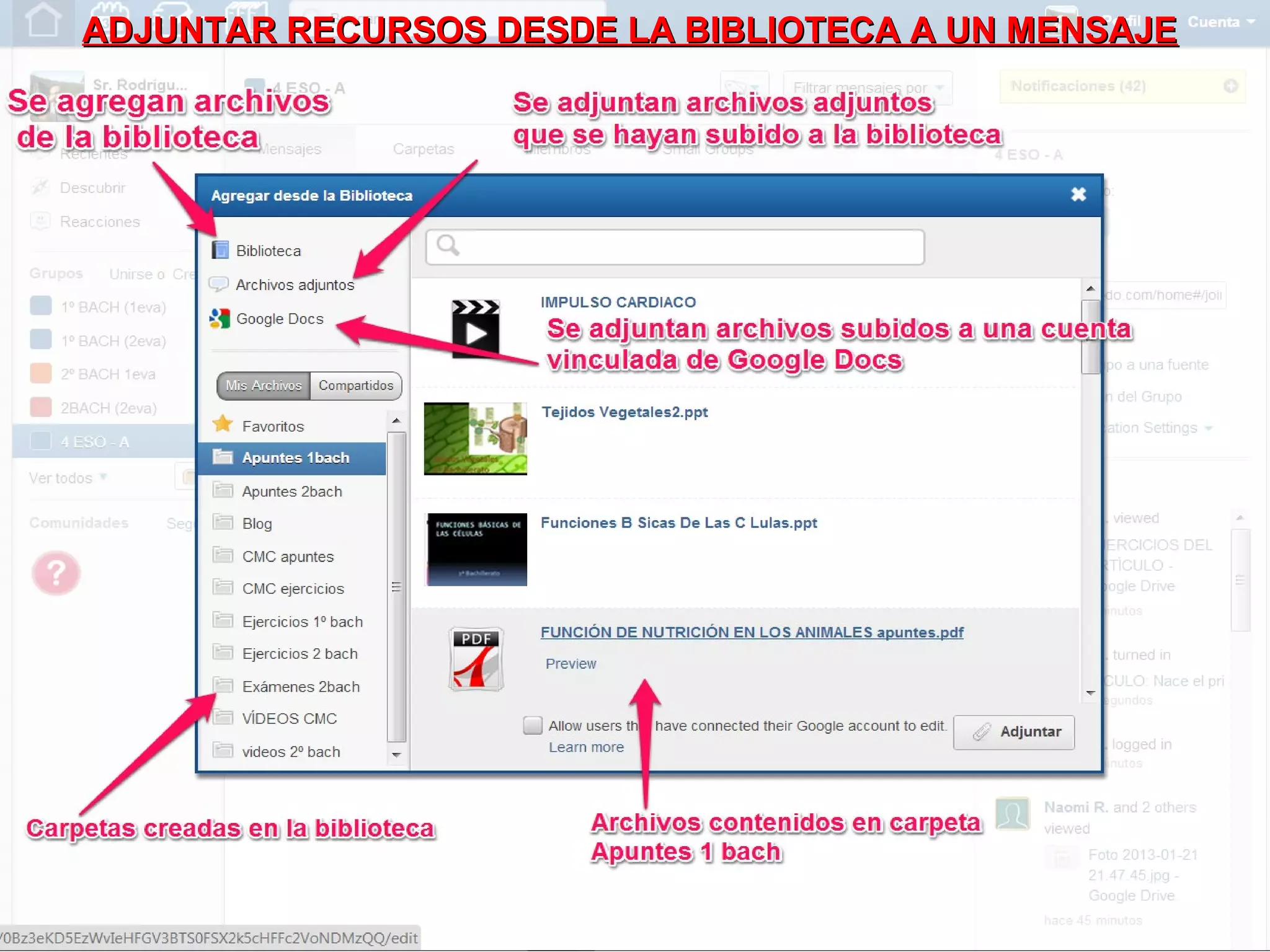Open VÍDEOS CMC folder
The image size is (1270, 952).
275,718
